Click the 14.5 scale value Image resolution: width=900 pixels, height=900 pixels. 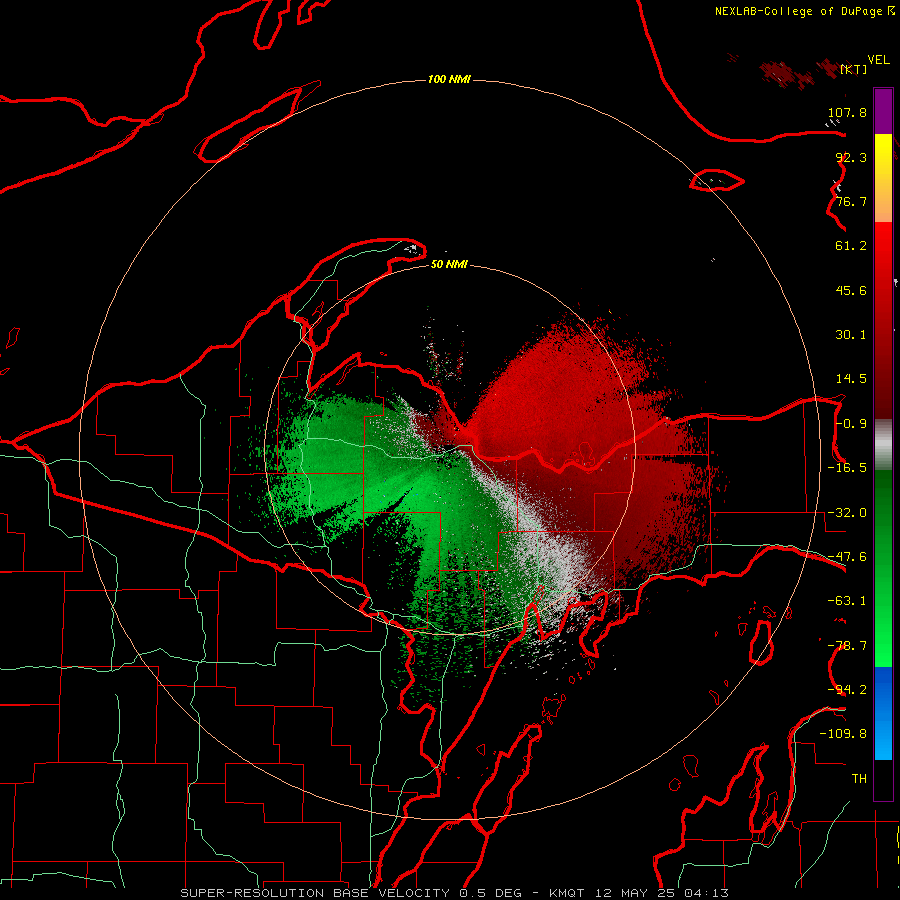pyautogui.click(x=851, y=379)
